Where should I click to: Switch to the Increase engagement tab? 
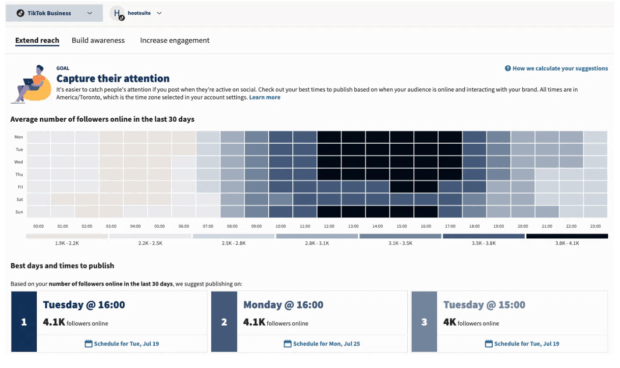click(175, 40)
